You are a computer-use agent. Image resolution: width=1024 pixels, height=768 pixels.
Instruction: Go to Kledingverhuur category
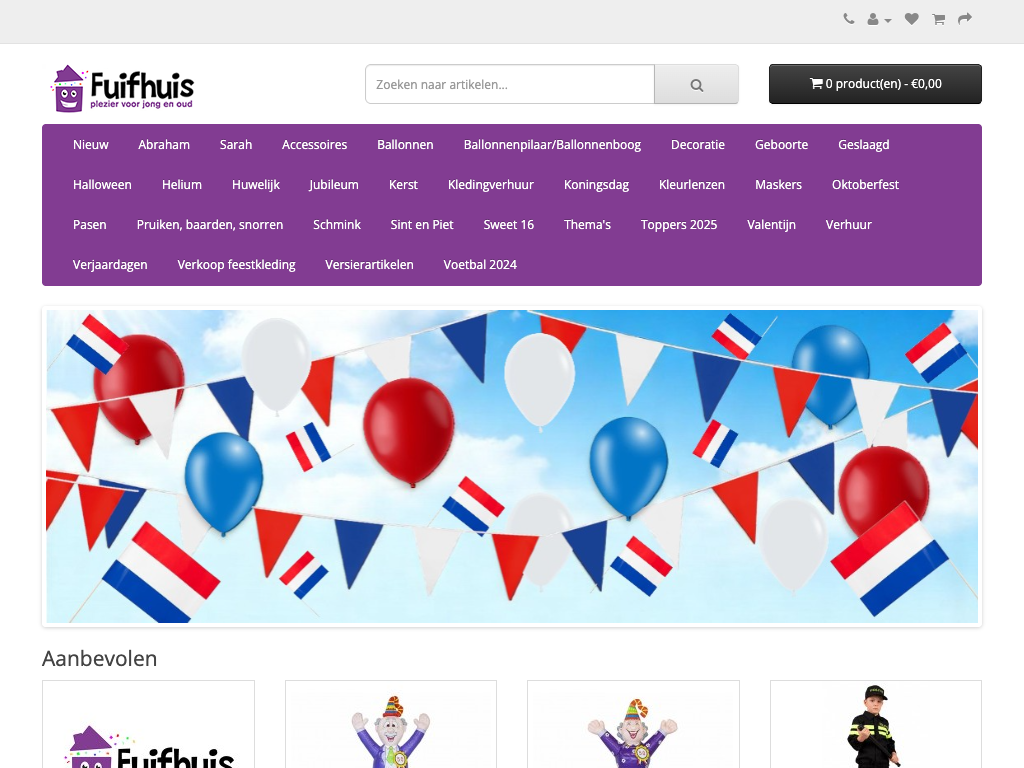[x=490, y=185]
